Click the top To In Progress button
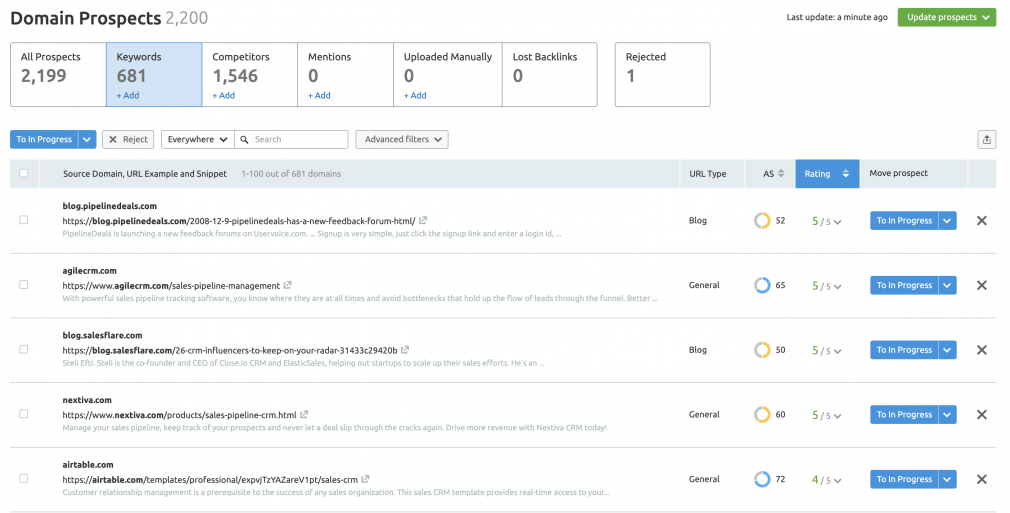Screen dimensions: 1010x513 click(44, 139)
